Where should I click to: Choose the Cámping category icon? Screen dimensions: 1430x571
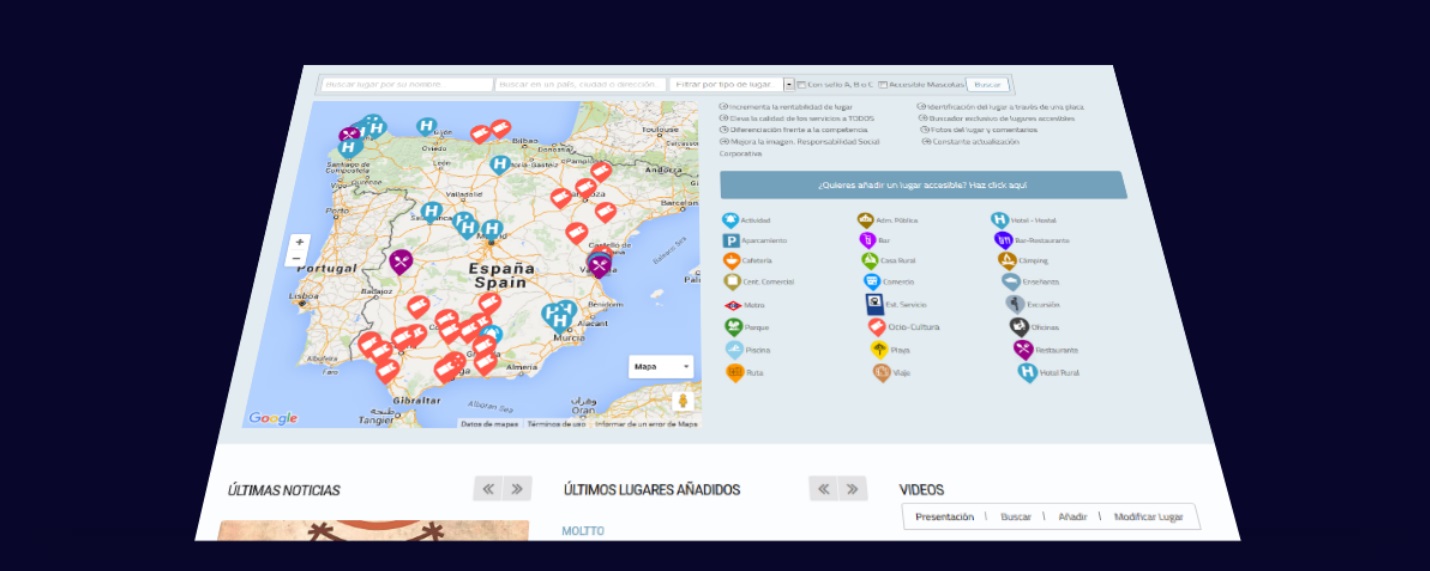1008,260
